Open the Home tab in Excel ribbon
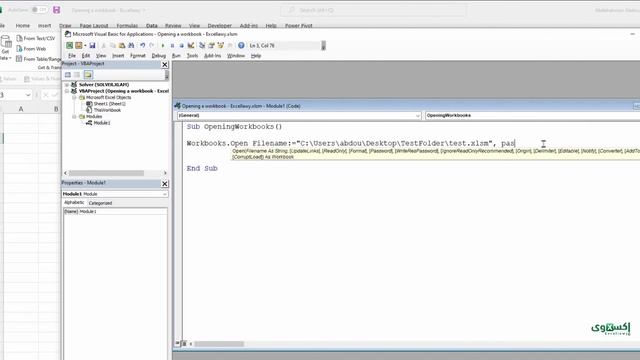 tap(22, 25)
